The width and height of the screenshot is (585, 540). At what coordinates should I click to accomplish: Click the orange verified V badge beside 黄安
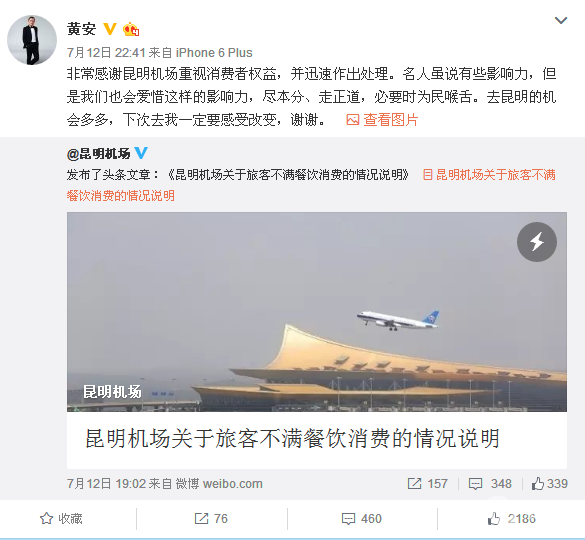[110, 29]
